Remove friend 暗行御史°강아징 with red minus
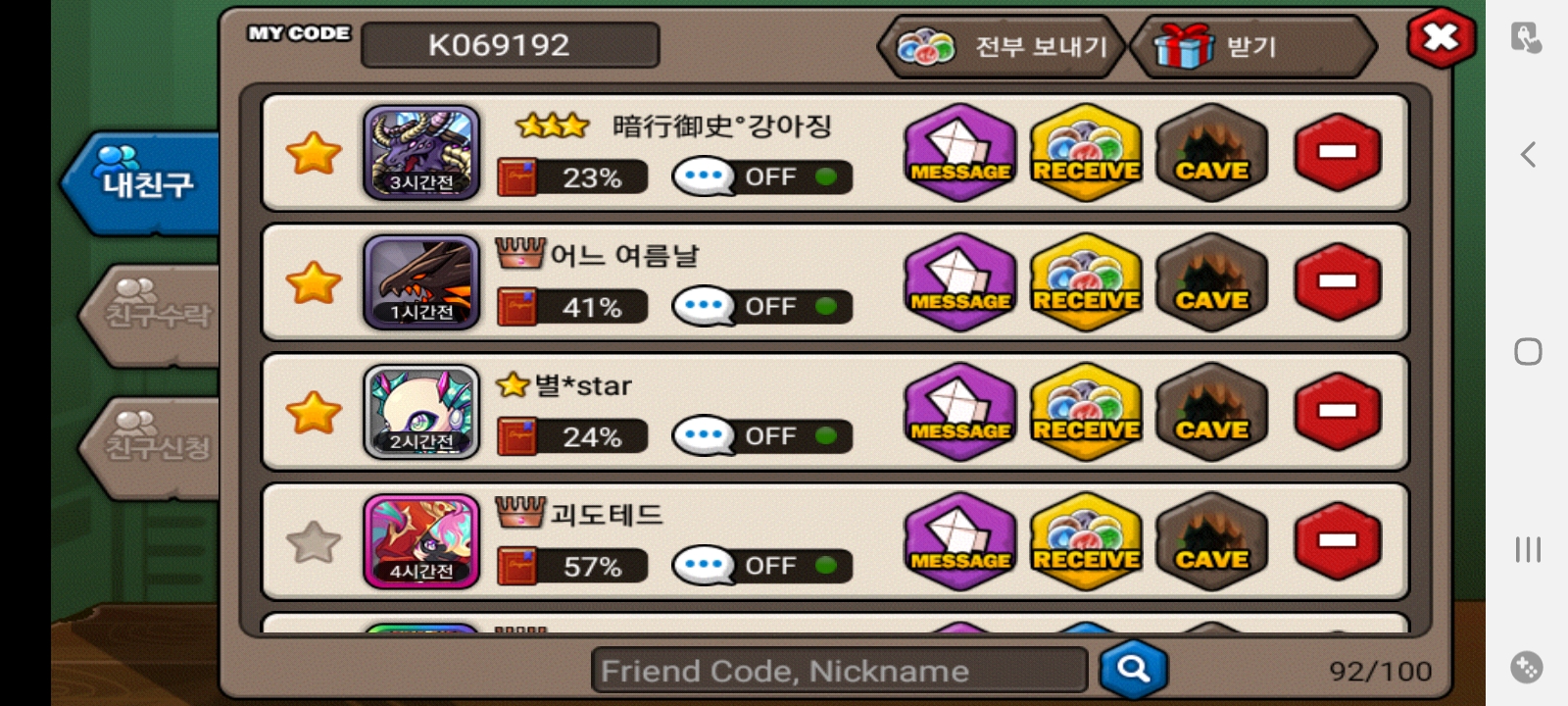The height and width of the screenshot is (706, 1568). [1338, 153]
